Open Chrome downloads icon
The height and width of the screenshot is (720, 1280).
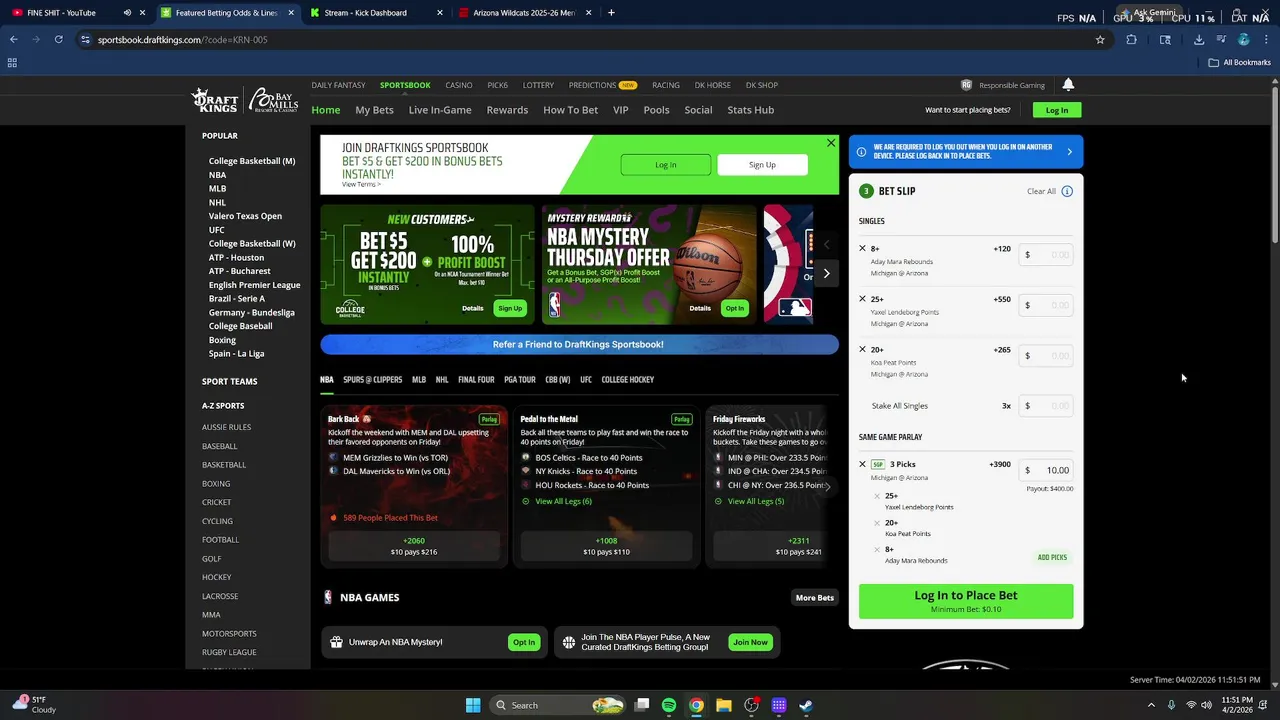pos(1198,40)
